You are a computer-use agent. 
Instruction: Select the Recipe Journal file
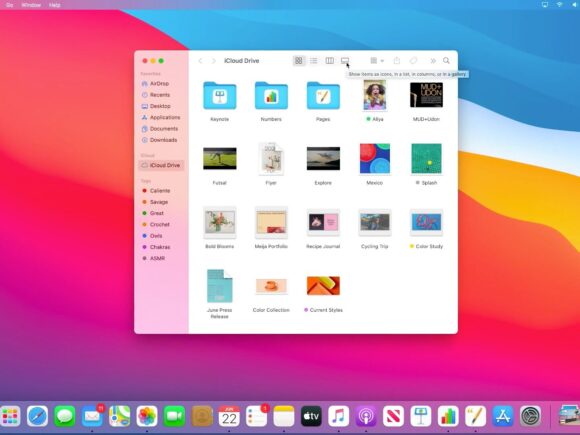pyautogui.click(x=323, y=222)
